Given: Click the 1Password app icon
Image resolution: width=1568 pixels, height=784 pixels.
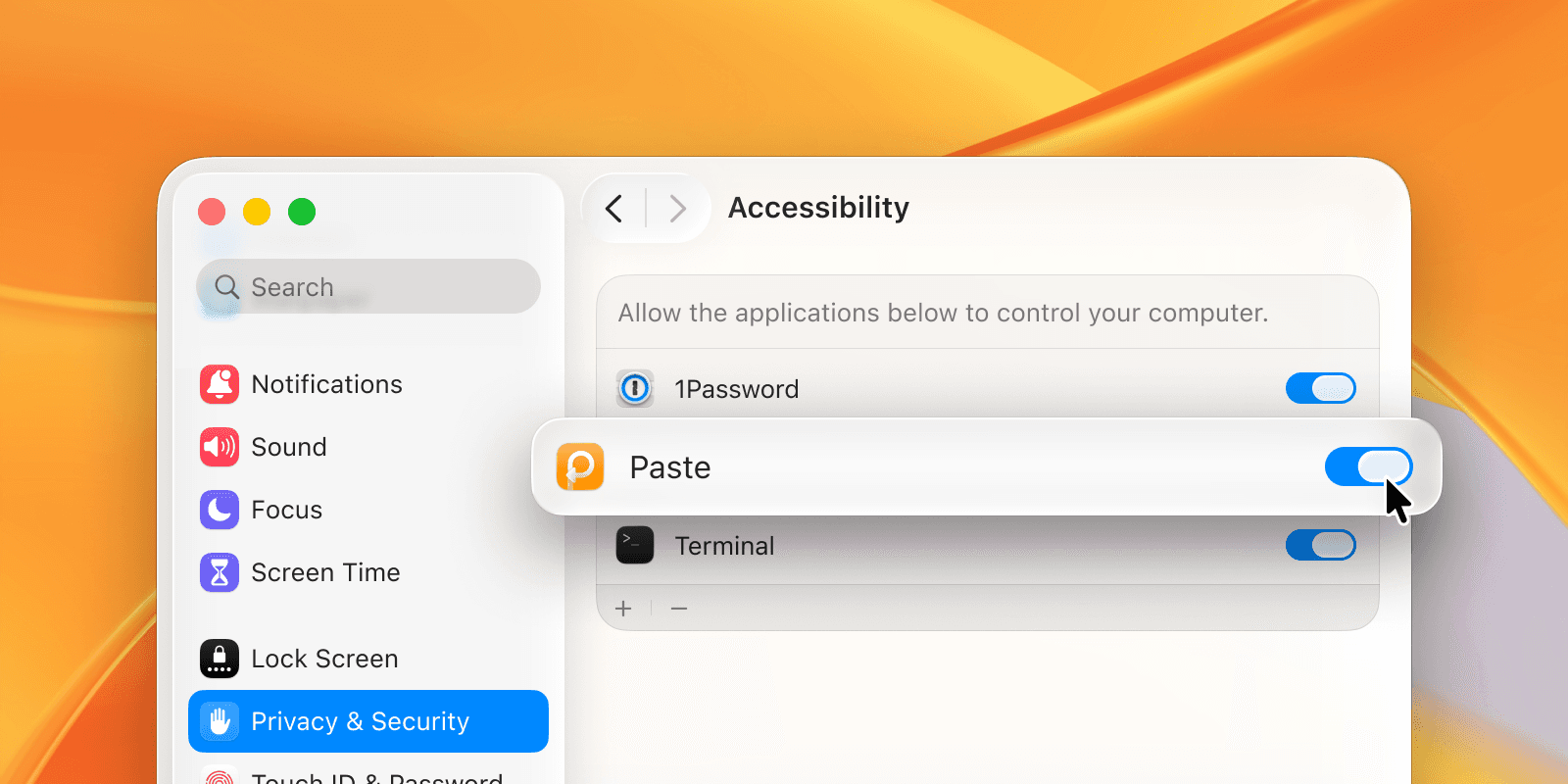Looking at the screenshot, I should tap(635, 388).
